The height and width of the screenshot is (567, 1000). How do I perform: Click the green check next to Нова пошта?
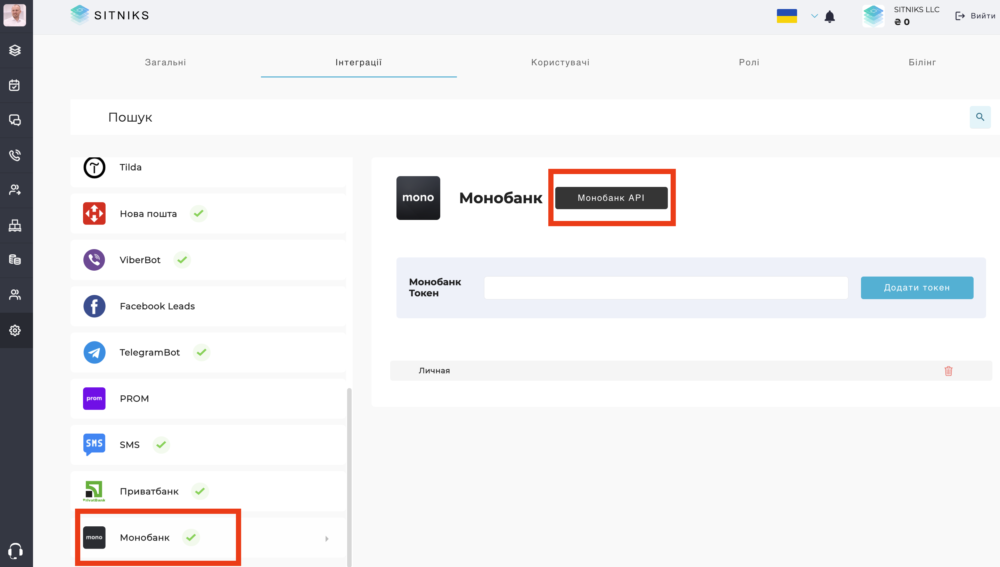point(199,214)
